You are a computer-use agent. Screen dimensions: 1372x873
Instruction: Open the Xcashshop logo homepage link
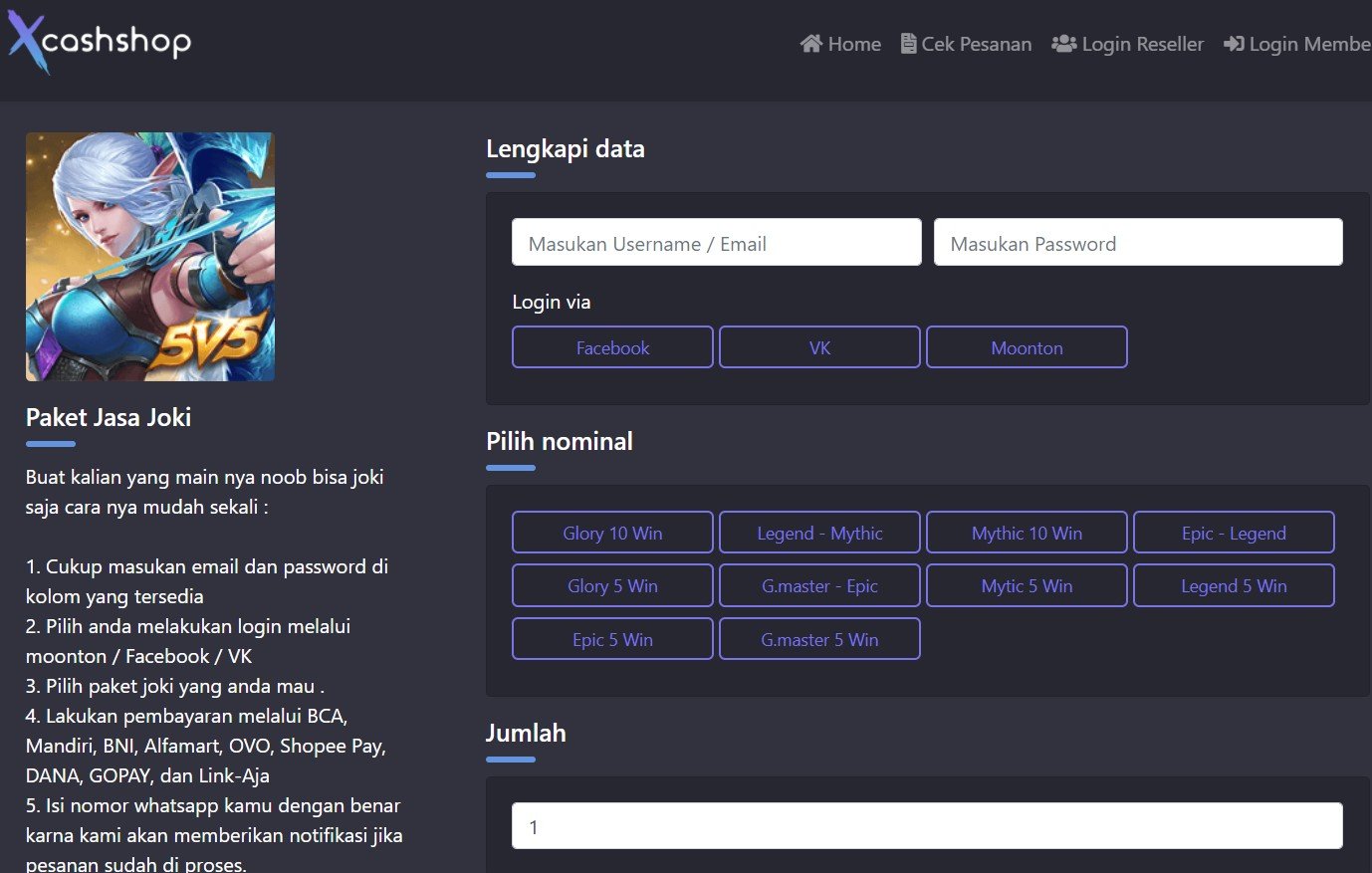100,43
